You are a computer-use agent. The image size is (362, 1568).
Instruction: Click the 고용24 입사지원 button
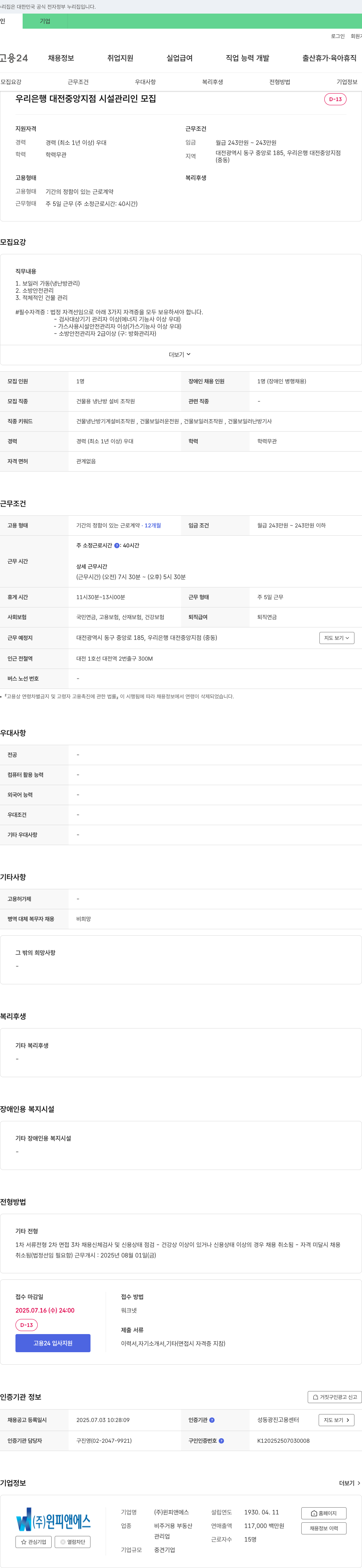tap(53, 1344)
